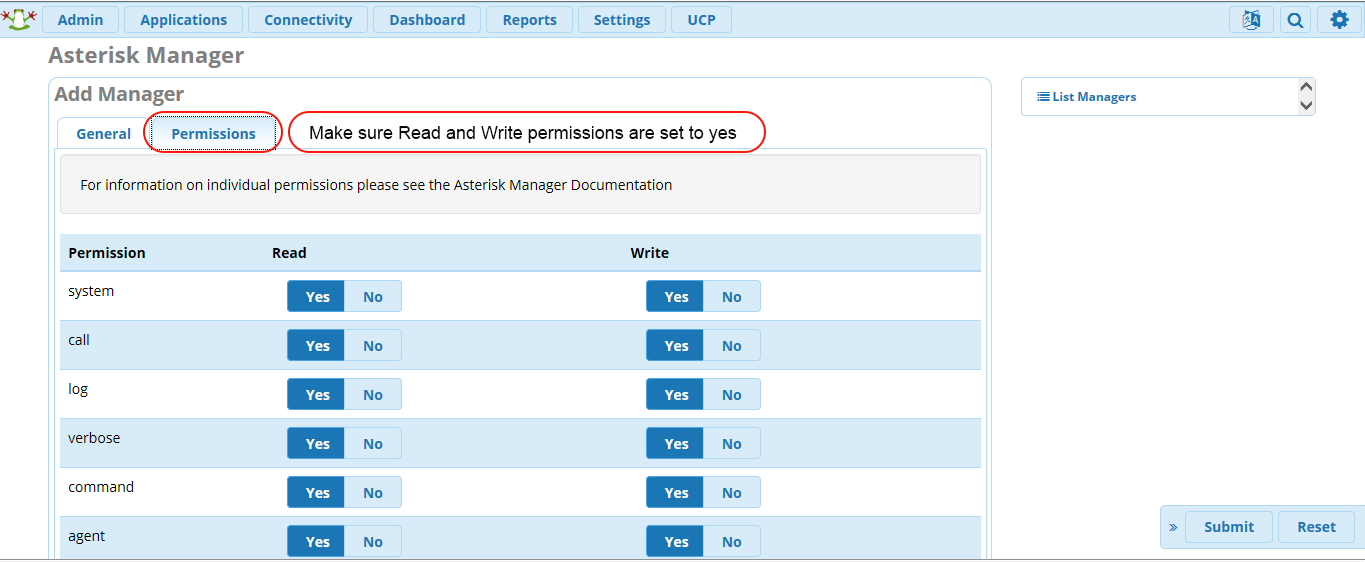Set system Read permission to No
Screen dimensions: 1365x562
(373, 296)
